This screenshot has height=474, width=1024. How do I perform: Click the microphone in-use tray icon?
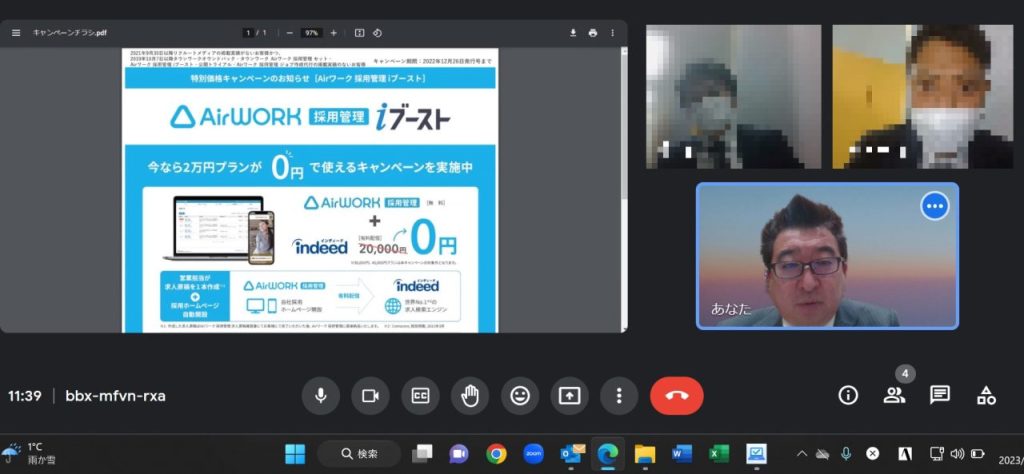tap(846, 454)
